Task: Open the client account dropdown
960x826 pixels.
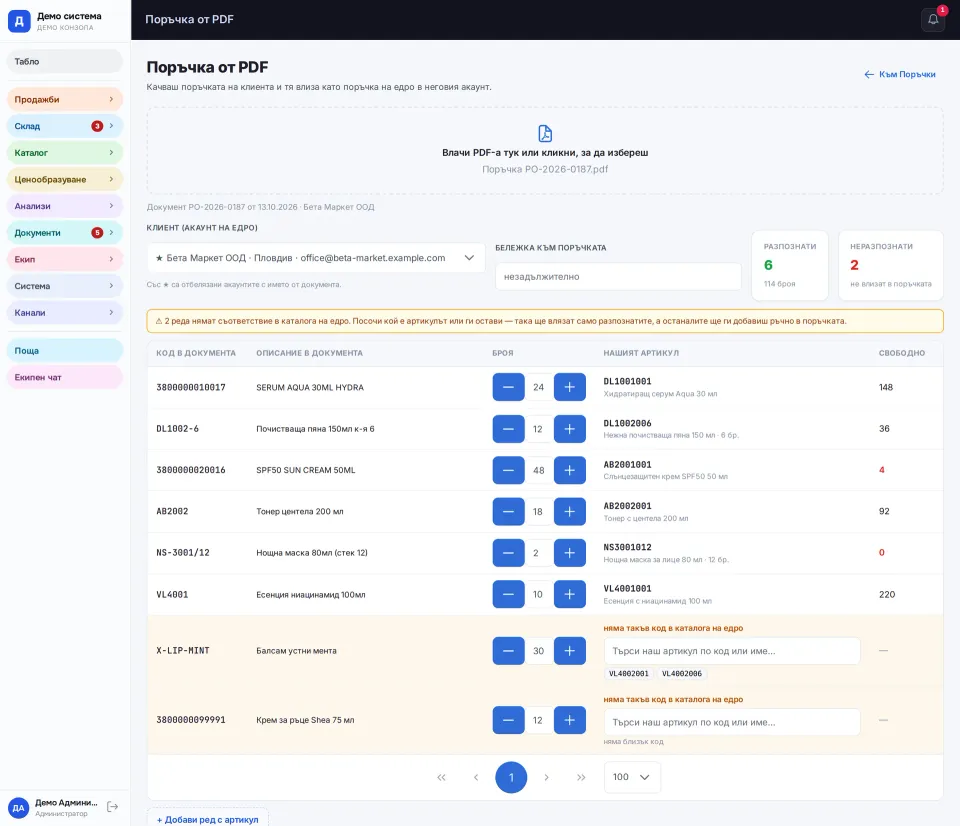Action: coord(316,258)
